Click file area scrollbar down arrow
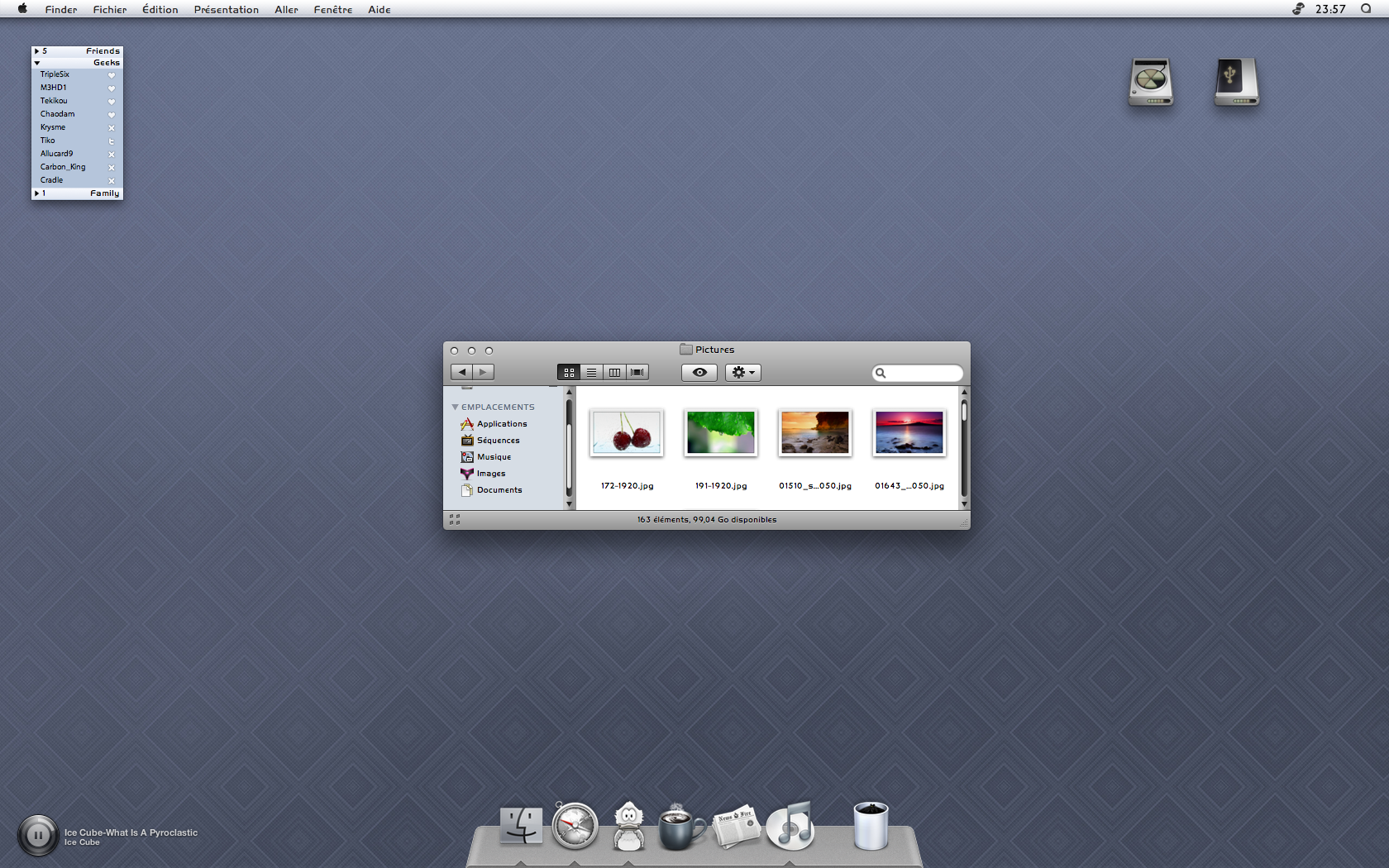The height and width of the screenshot is (868, 1389). pos(964,503)
